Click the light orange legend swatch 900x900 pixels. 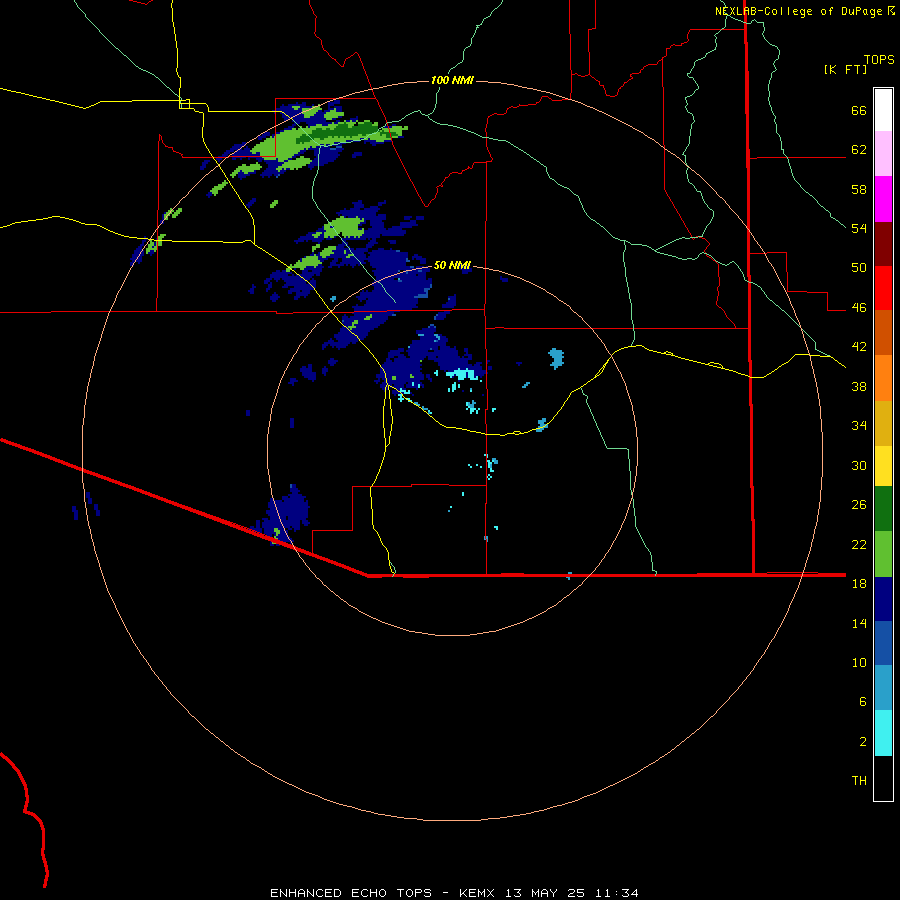(883, 378)
